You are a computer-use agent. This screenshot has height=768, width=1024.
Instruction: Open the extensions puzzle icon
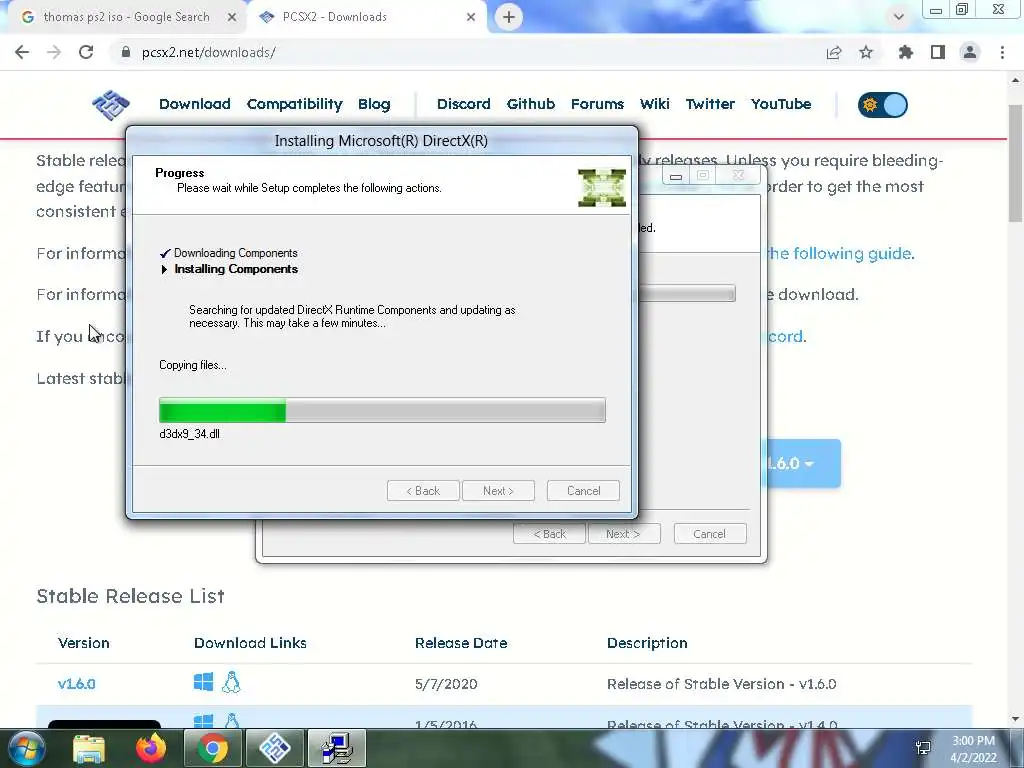905,52
